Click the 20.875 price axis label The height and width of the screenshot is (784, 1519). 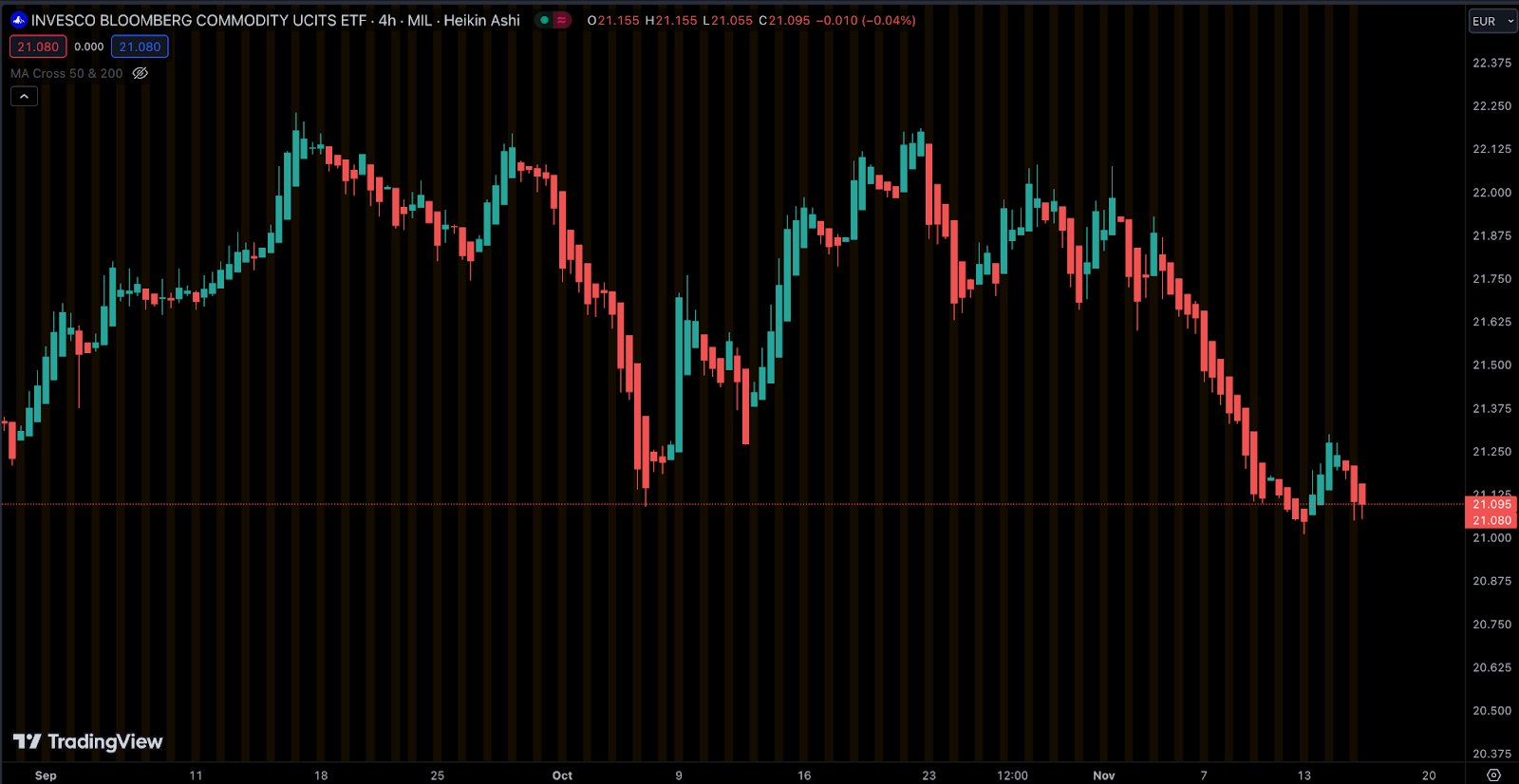tap(1491, 581)
